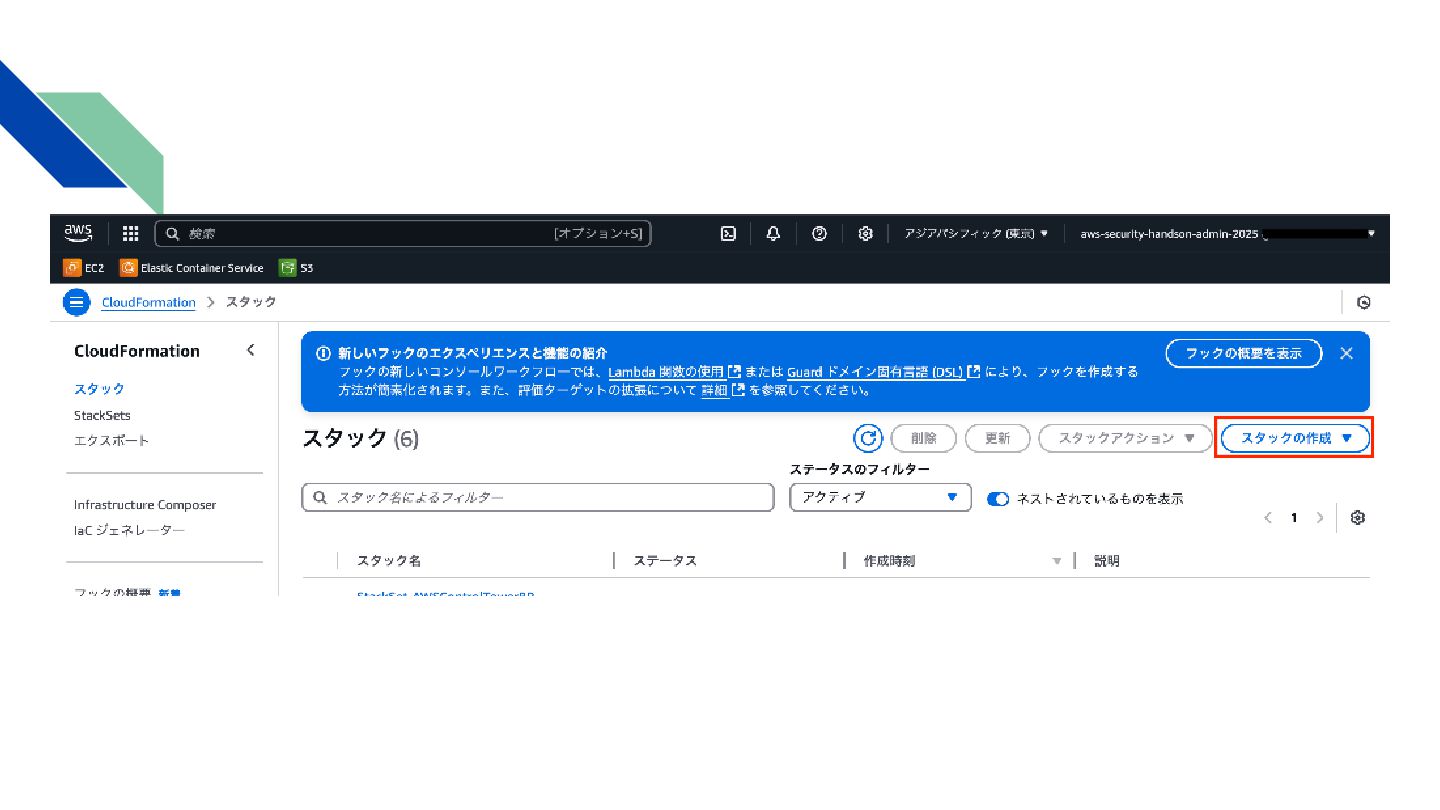This screenshot has height=810, width=1440.
Task: Click the search field in top bar
Action: tap(402, 233)
